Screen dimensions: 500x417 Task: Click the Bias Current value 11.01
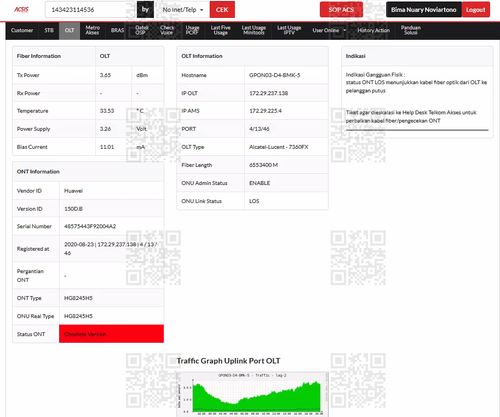(x=107, y=147)
